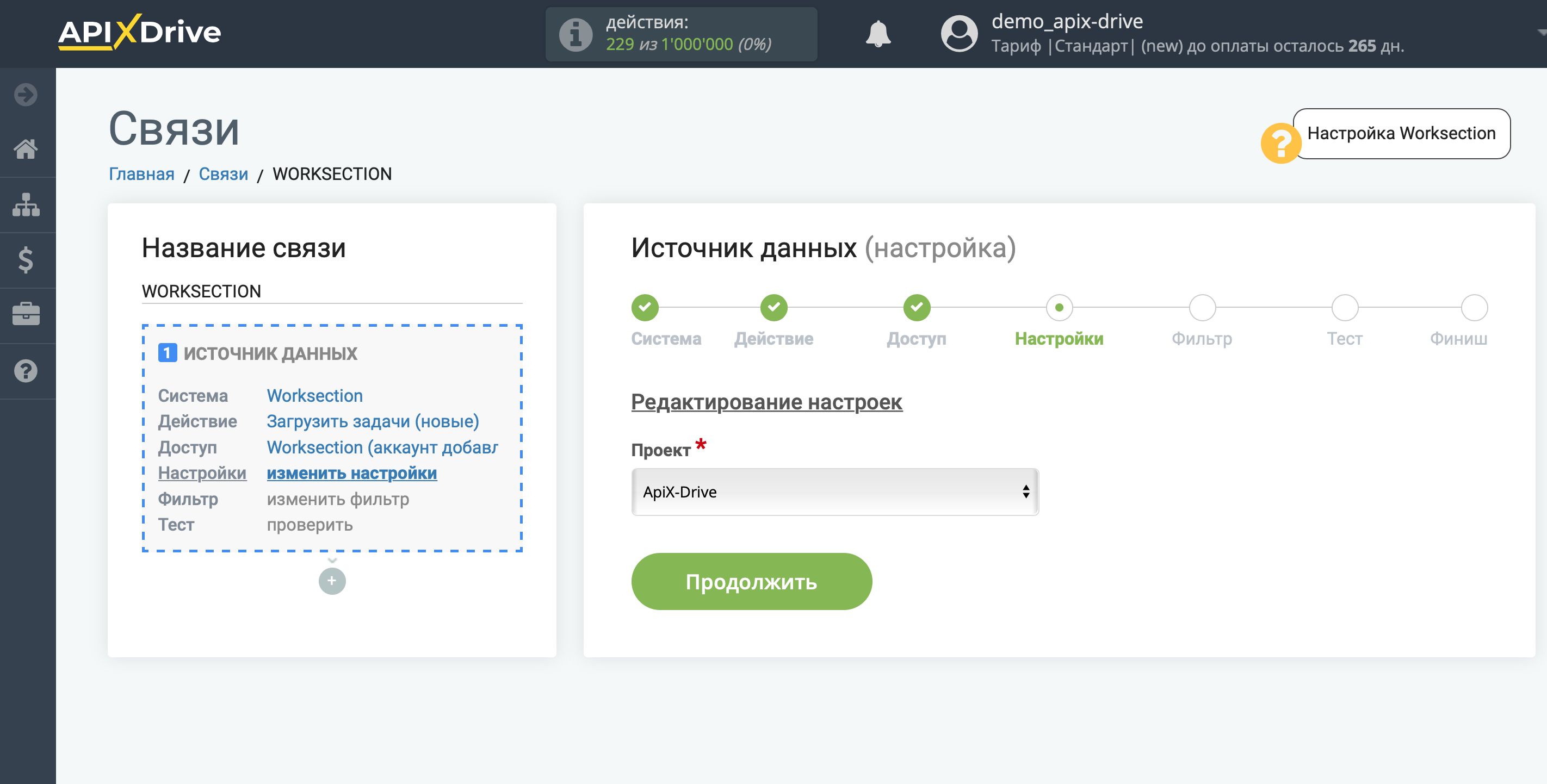The height and width of the screenshot is (784, 1547).
Task: Click the blue number 1 badge
Action: (x=168, y=352)
